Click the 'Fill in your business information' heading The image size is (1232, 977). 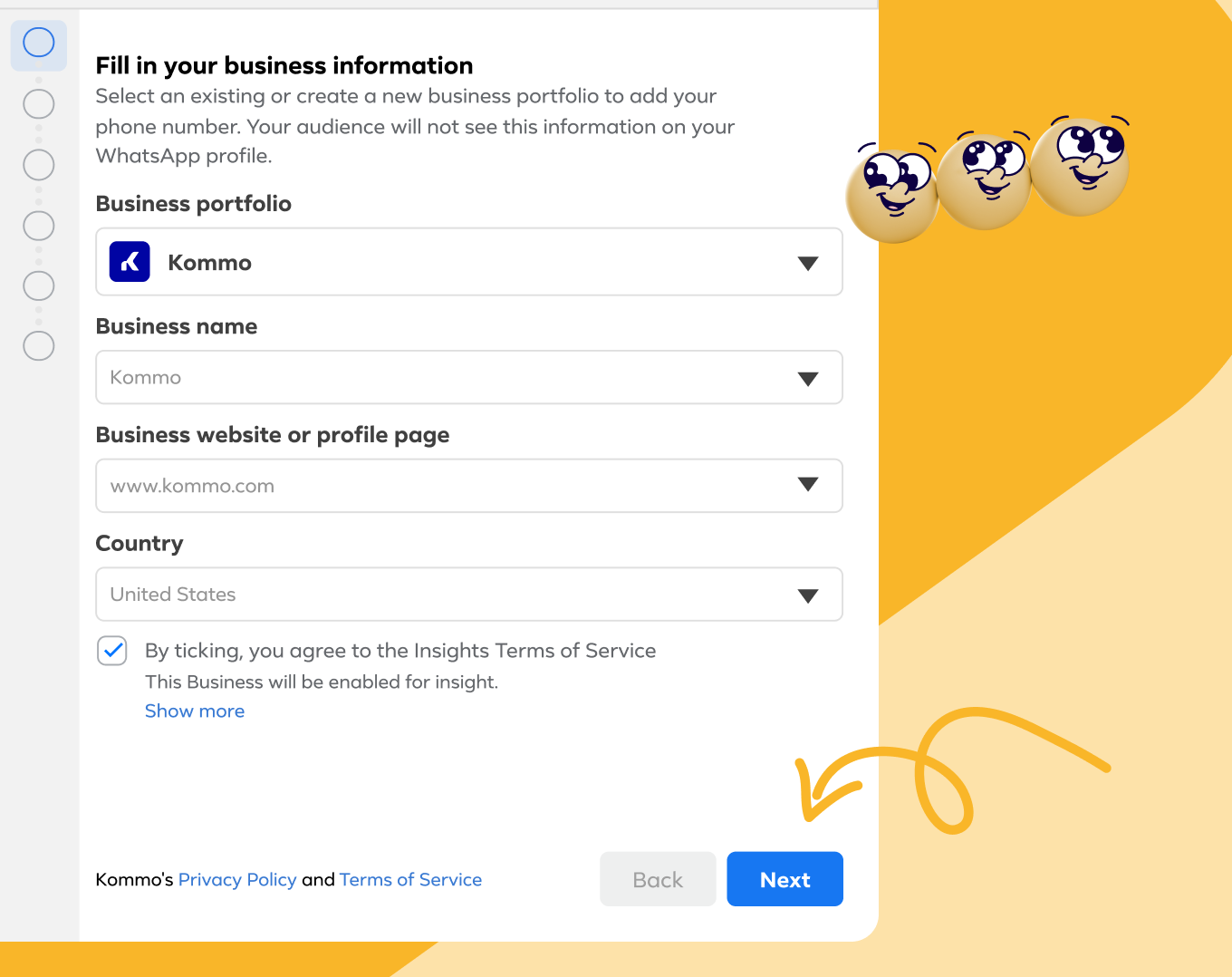click(284, 66)
